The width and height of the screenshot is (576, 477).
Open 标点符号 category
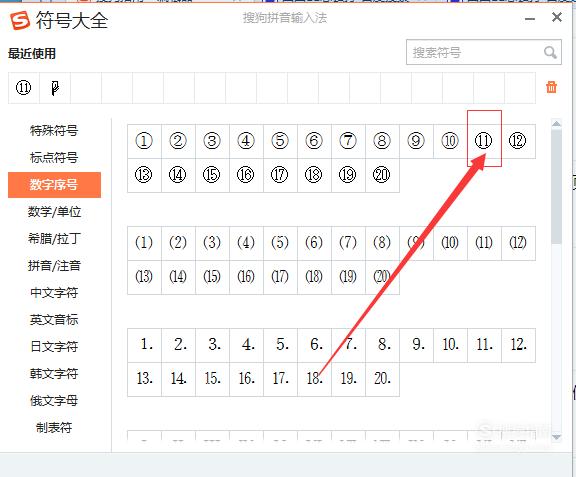[54, 158]
